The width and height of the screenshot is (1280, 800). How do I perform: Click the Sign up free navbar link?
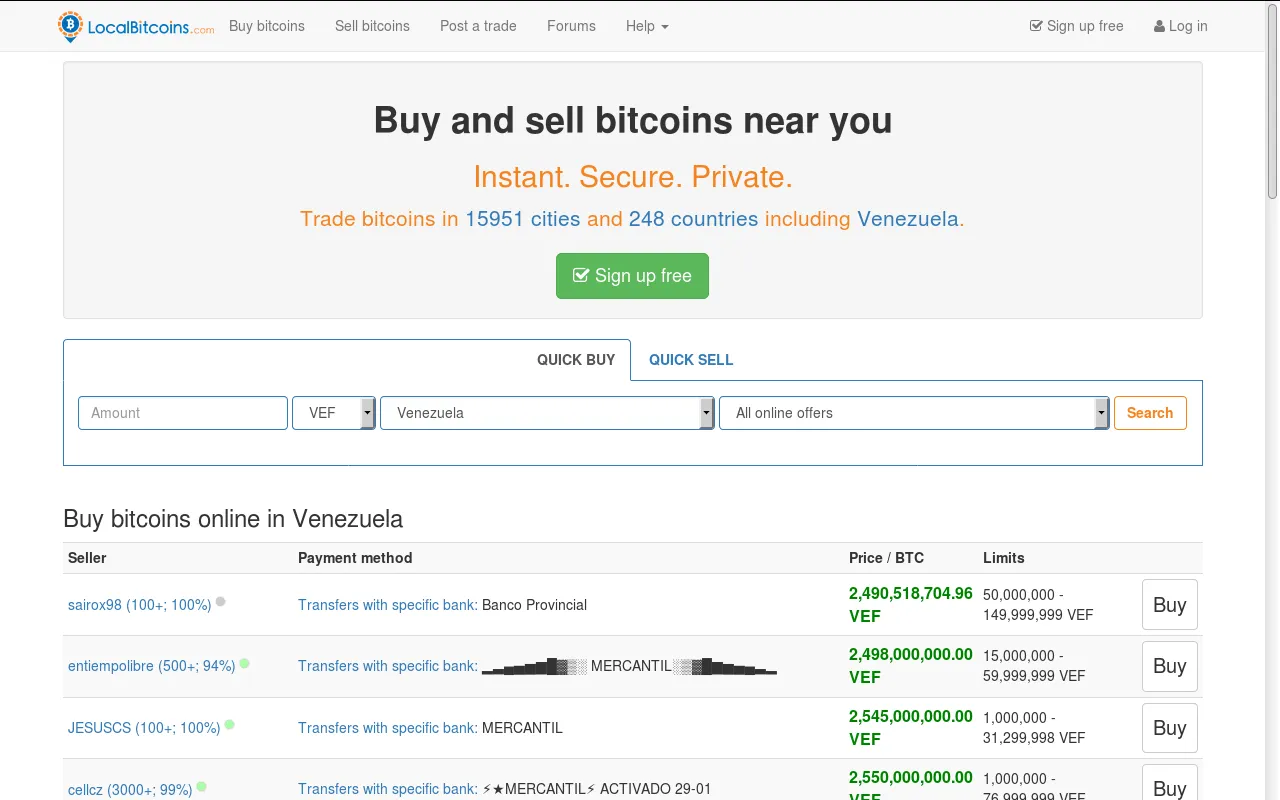point(1076,26)
